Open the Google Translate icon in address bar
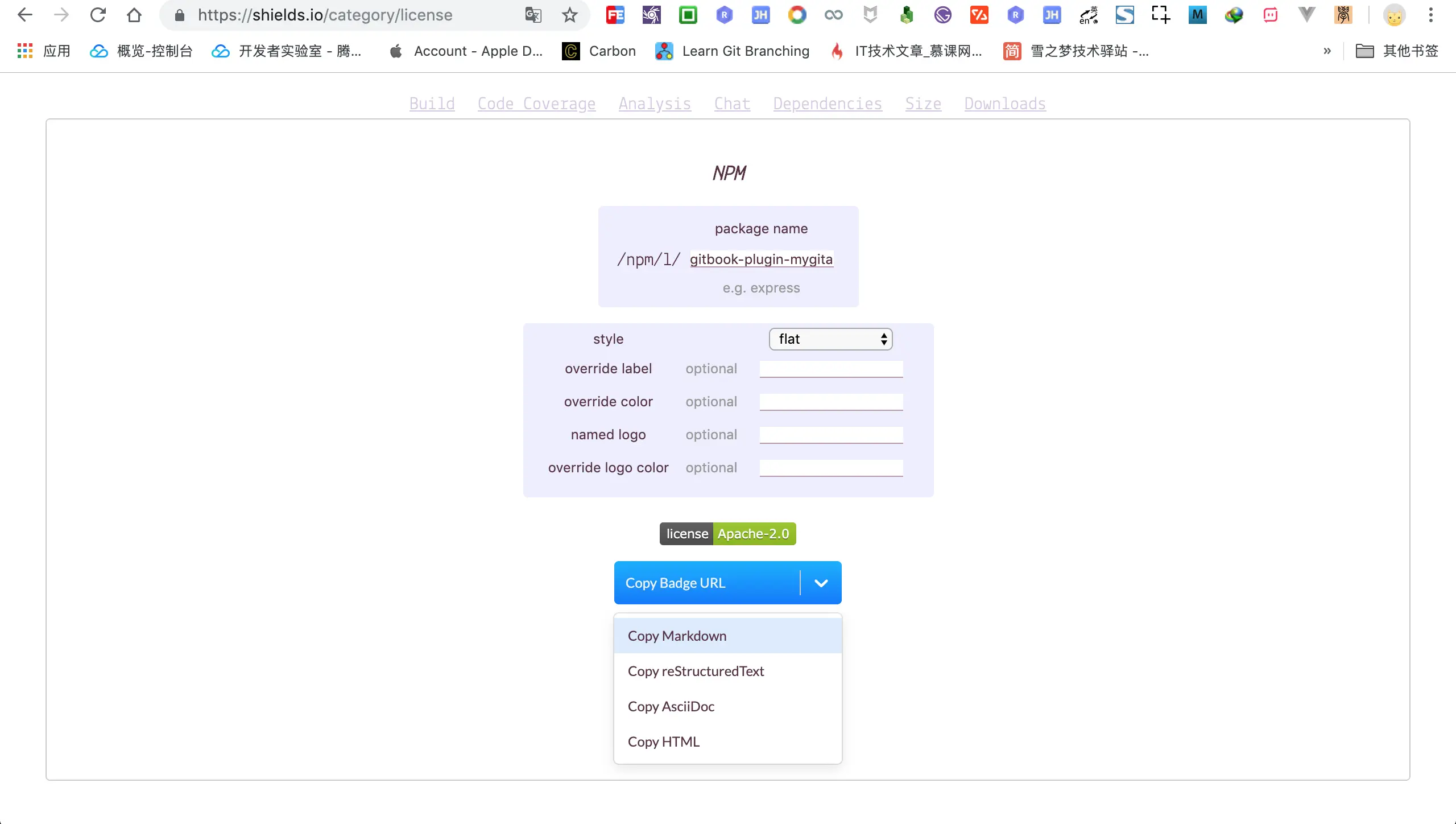Image resolution: width=1456 pixels, height=824 pixels. 532,15
